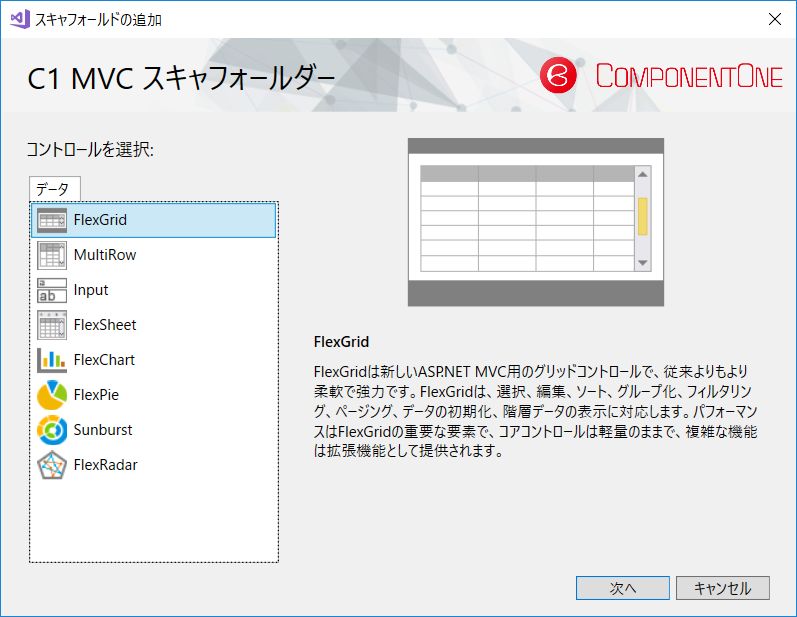Select the Sunburst list label

(x=103, y=430)
